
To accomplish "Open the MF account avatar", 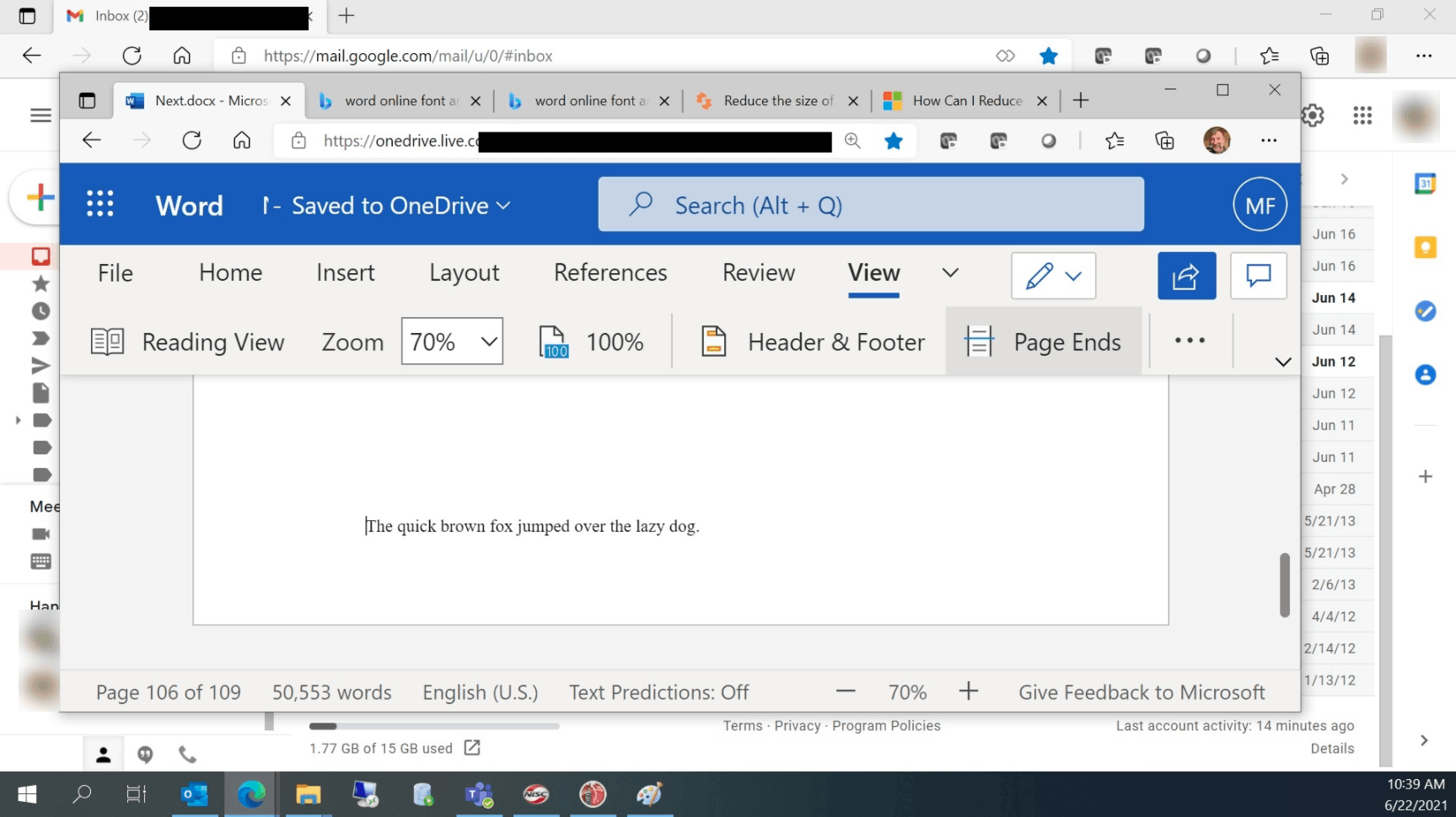I will [x=1260, y=205].
